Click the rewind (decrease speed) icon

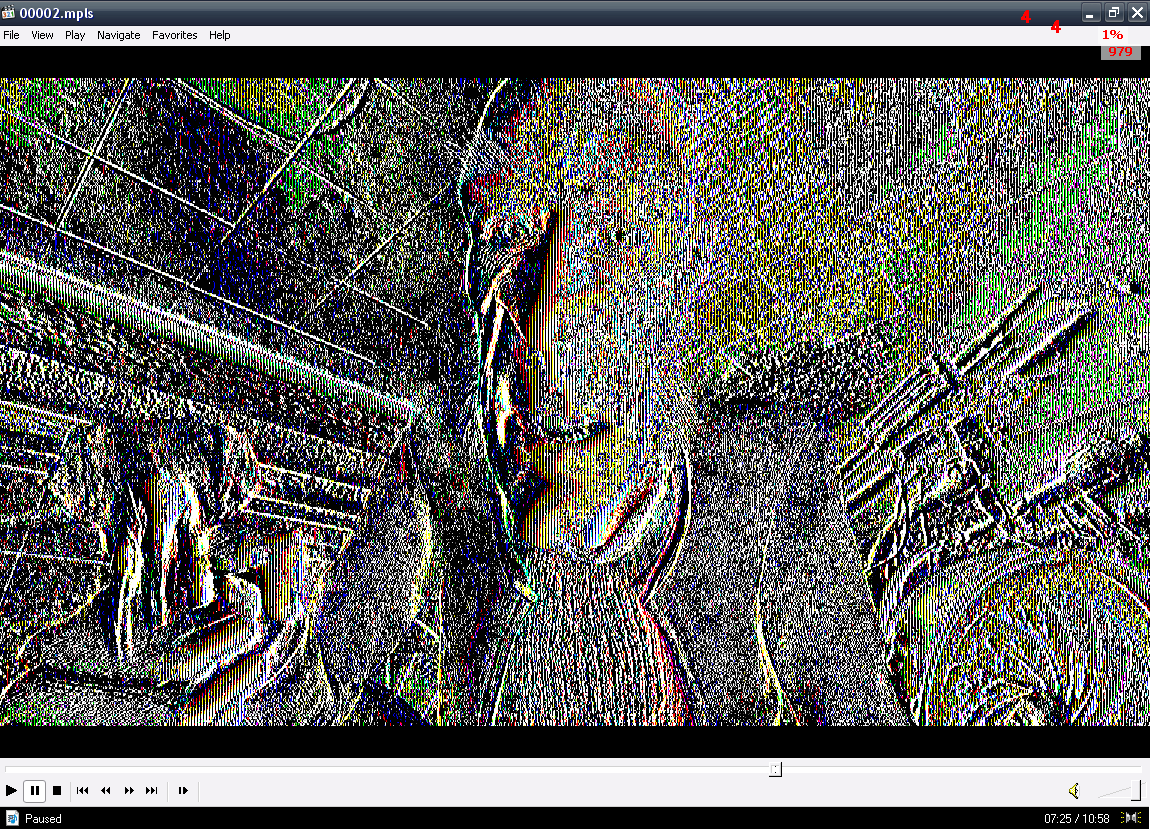coord(106,791)
